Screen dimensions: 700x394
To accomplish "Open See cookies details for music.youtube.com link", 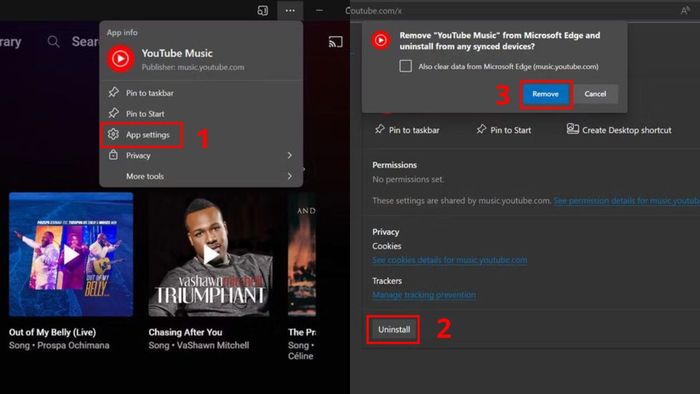I will [450, 260].
